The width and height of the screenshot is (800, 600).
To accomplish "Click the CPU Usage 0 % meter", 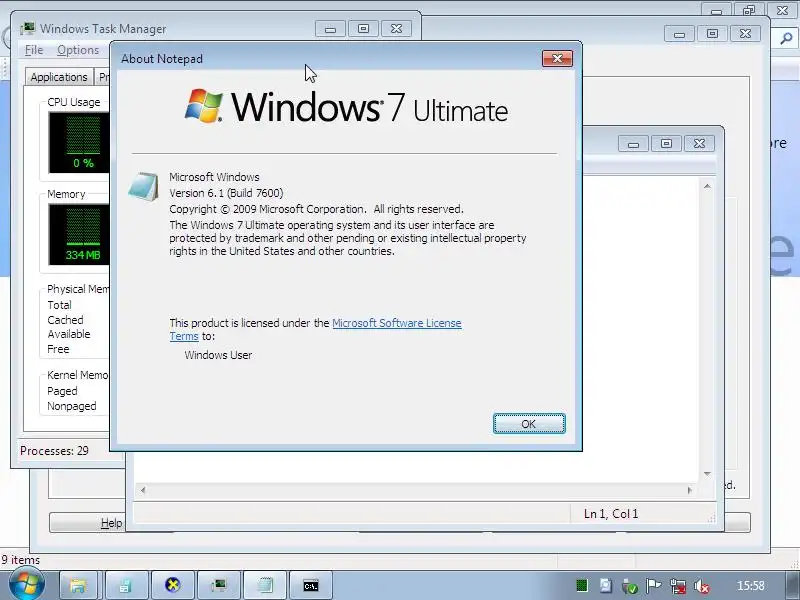I will pyautogui.click(x=79, y=142).
